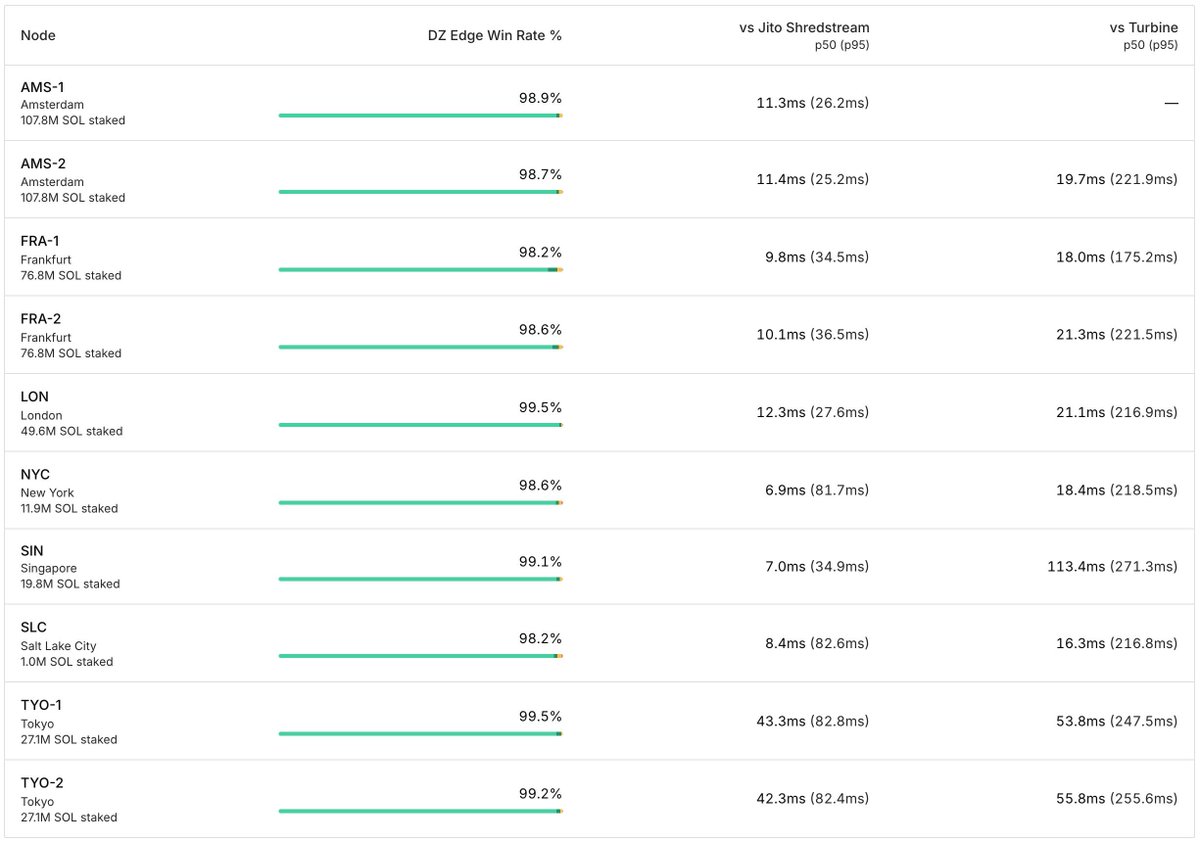Select the LON London node
The height and width of the screenshot is (842, 1200).
[600, 413]
